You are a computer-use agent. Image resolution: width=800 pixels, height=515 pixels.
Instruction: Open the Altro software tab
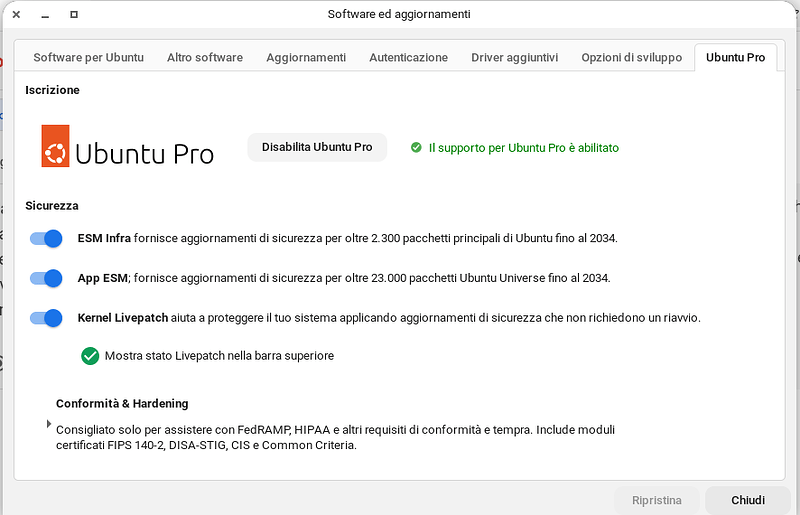pyautogui.click(x=205, y=58)
